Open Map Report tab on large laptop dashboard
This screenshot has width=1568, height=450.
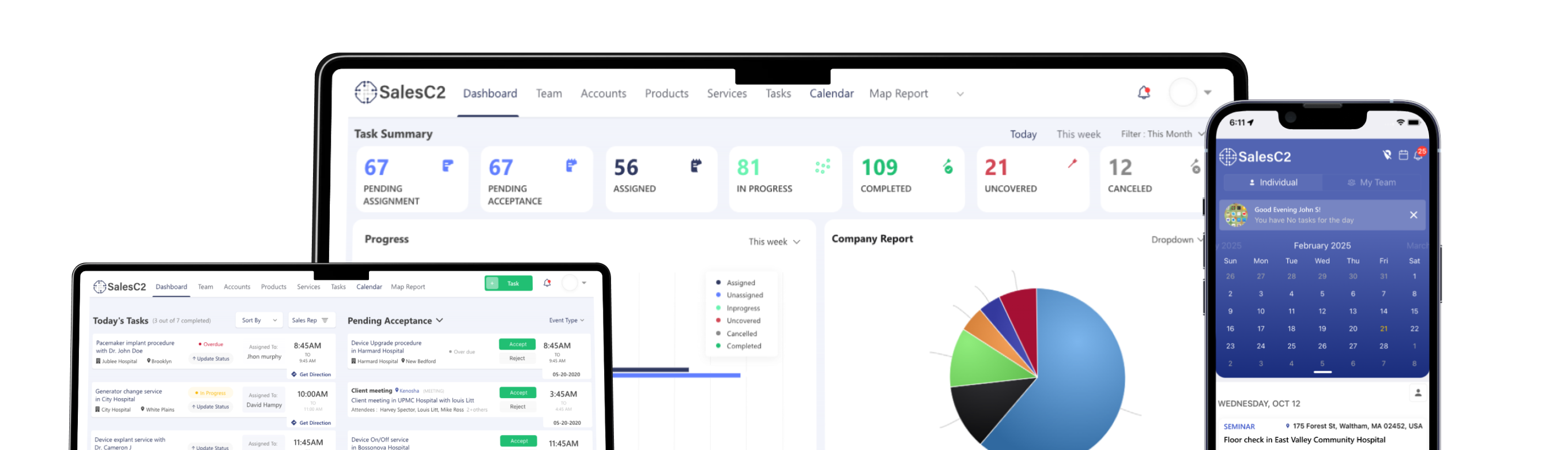tap(898, 94)
